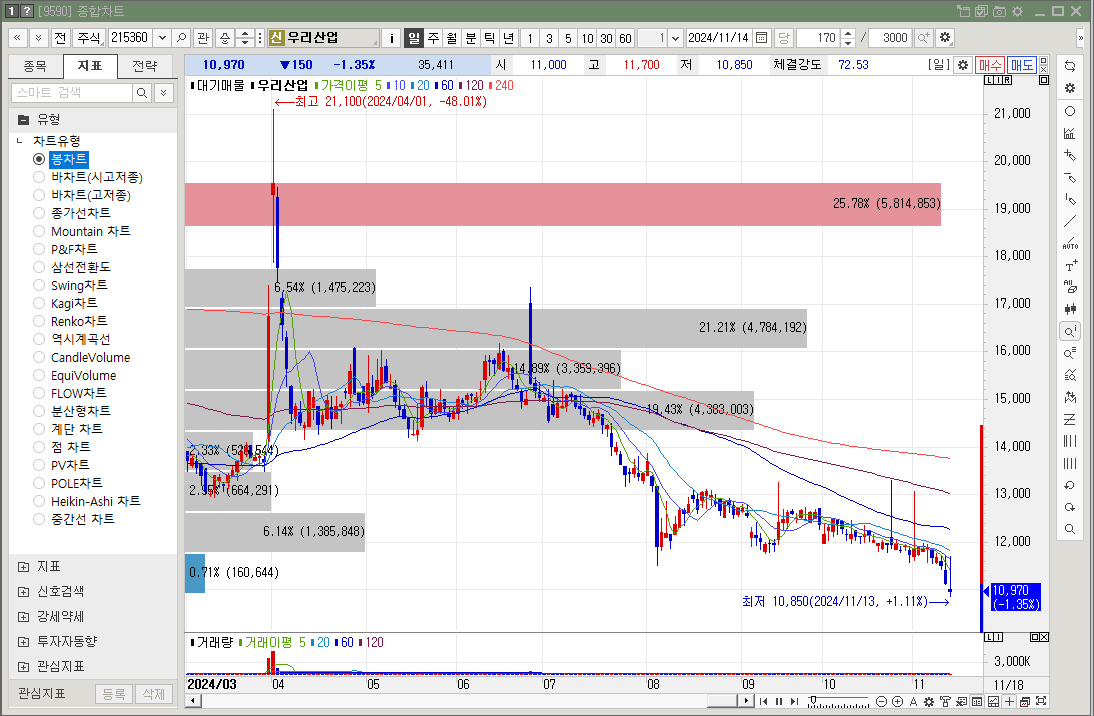The width and height of the screenshot is (1094, 716).
Task: Select the trend line drawing tool
Action: [1070, 222]
